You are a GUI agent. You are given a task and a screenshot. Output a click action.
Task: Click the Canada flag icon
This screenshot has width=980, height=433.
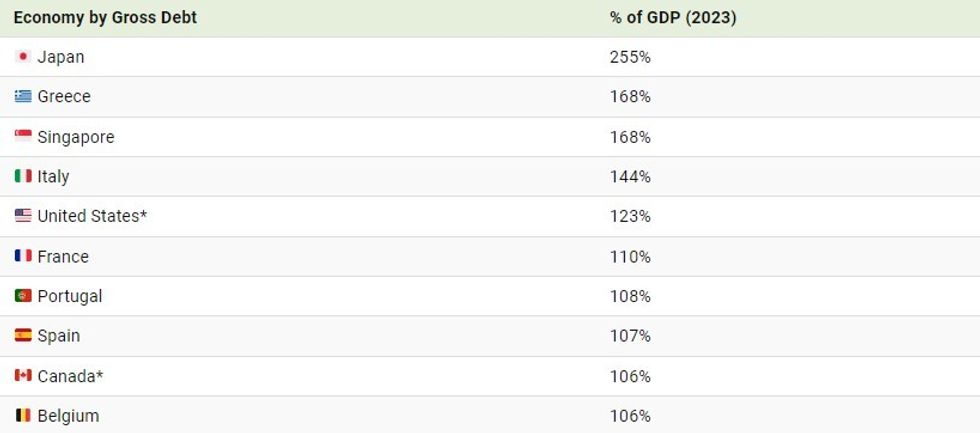(23, 376)
